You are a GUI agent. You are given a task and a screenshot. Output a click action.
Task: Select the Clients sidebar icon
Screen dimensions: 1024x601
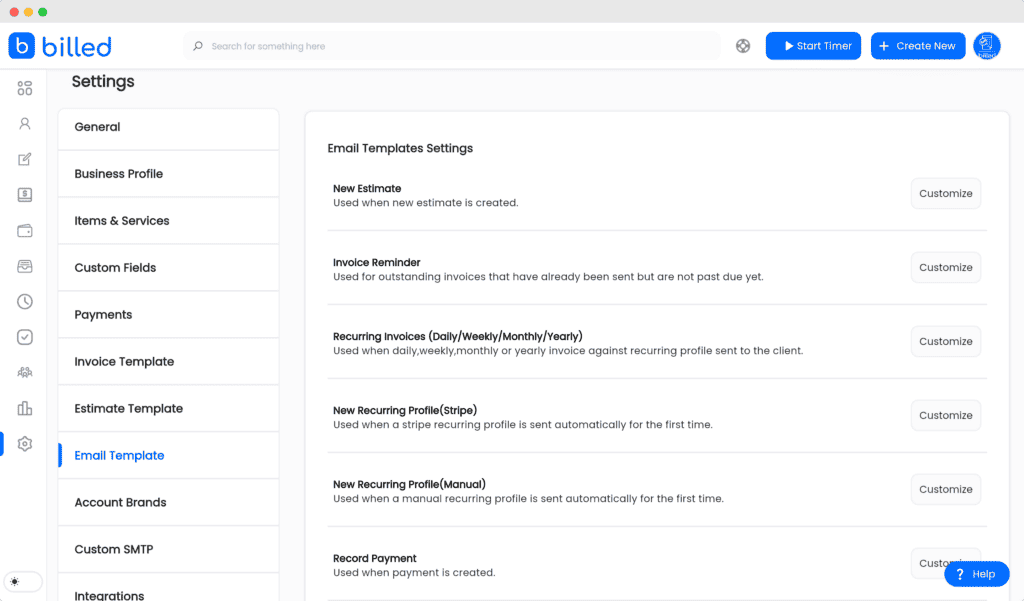24,123
